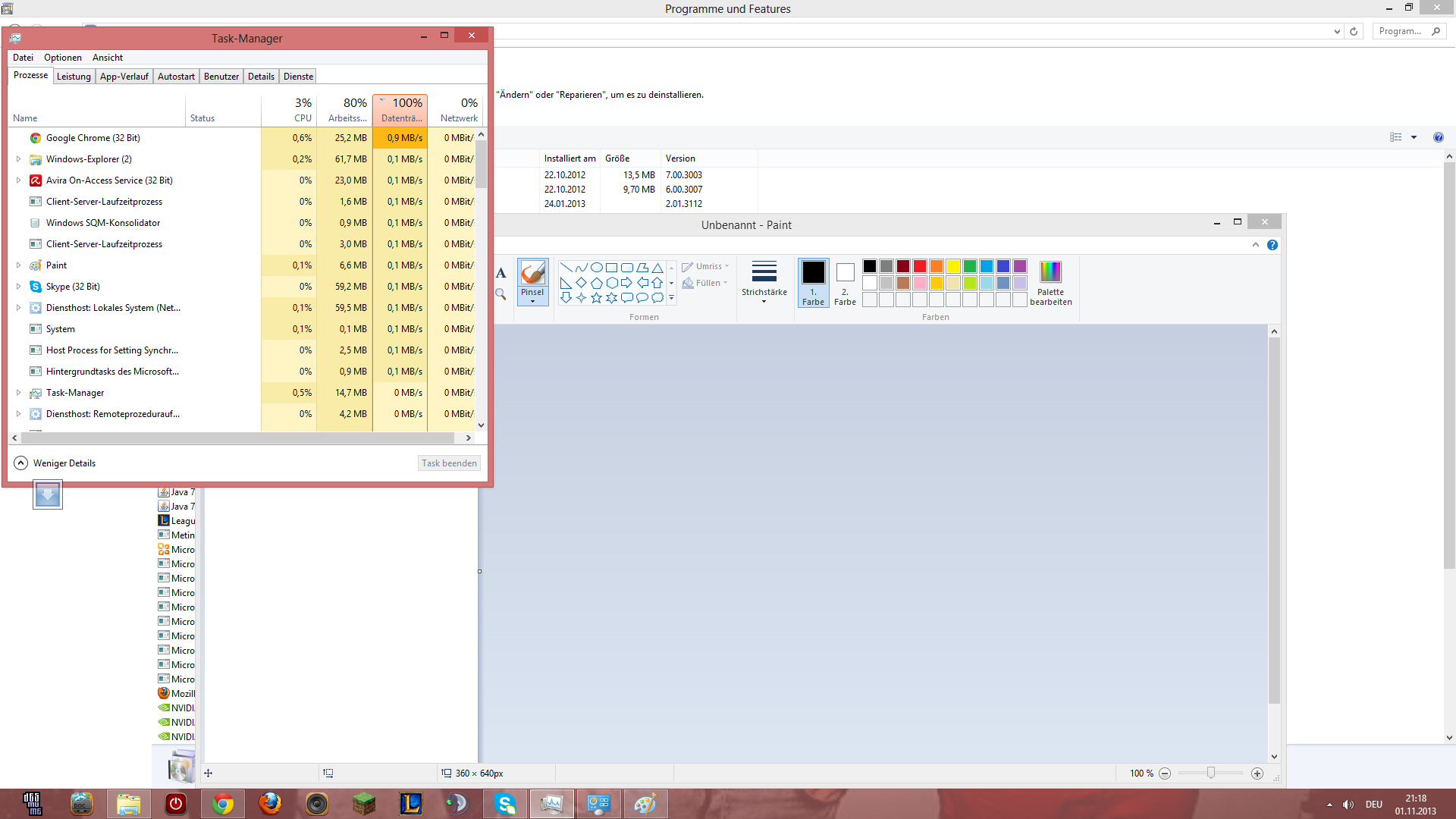Select 1. Farbe color slot
Viewport: 1456px width, 819px height.
coord(813,283)
